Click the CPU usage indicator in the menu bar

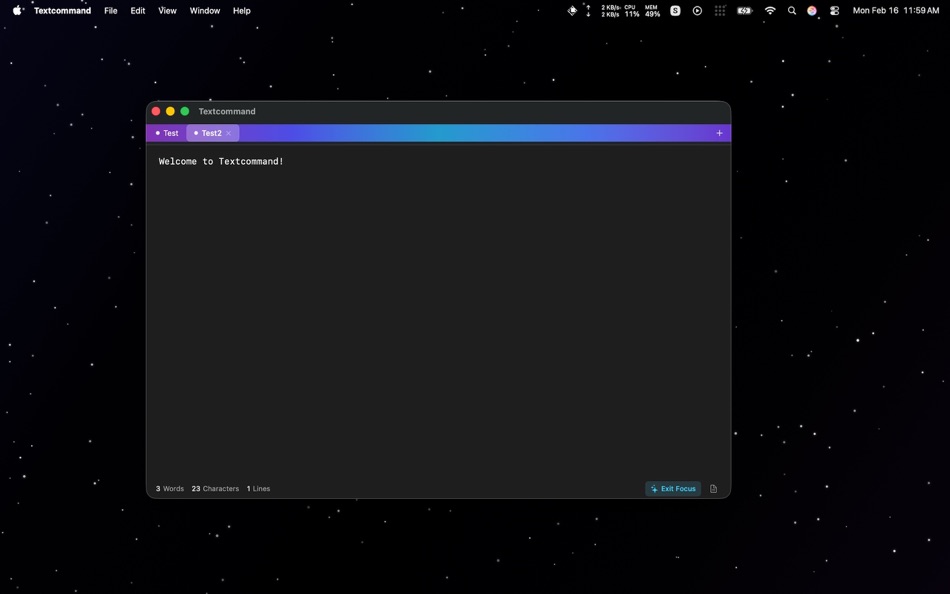(629, 10)
